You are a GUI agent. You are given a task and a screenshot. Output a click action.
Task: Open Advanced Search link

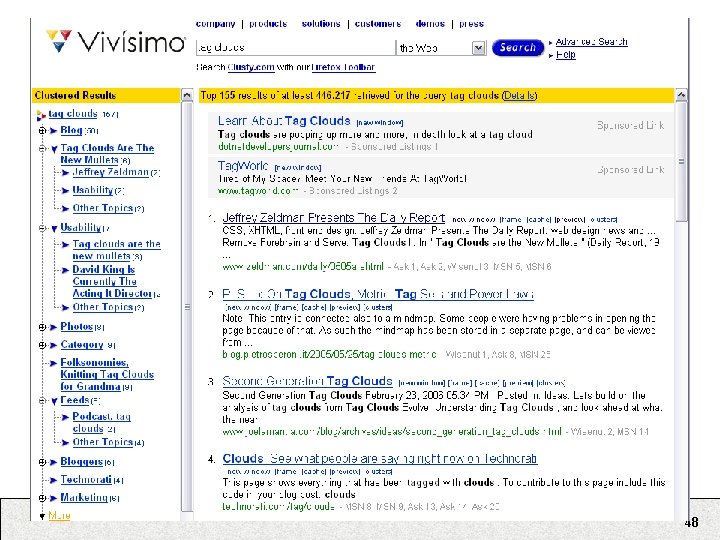(591, 42)
